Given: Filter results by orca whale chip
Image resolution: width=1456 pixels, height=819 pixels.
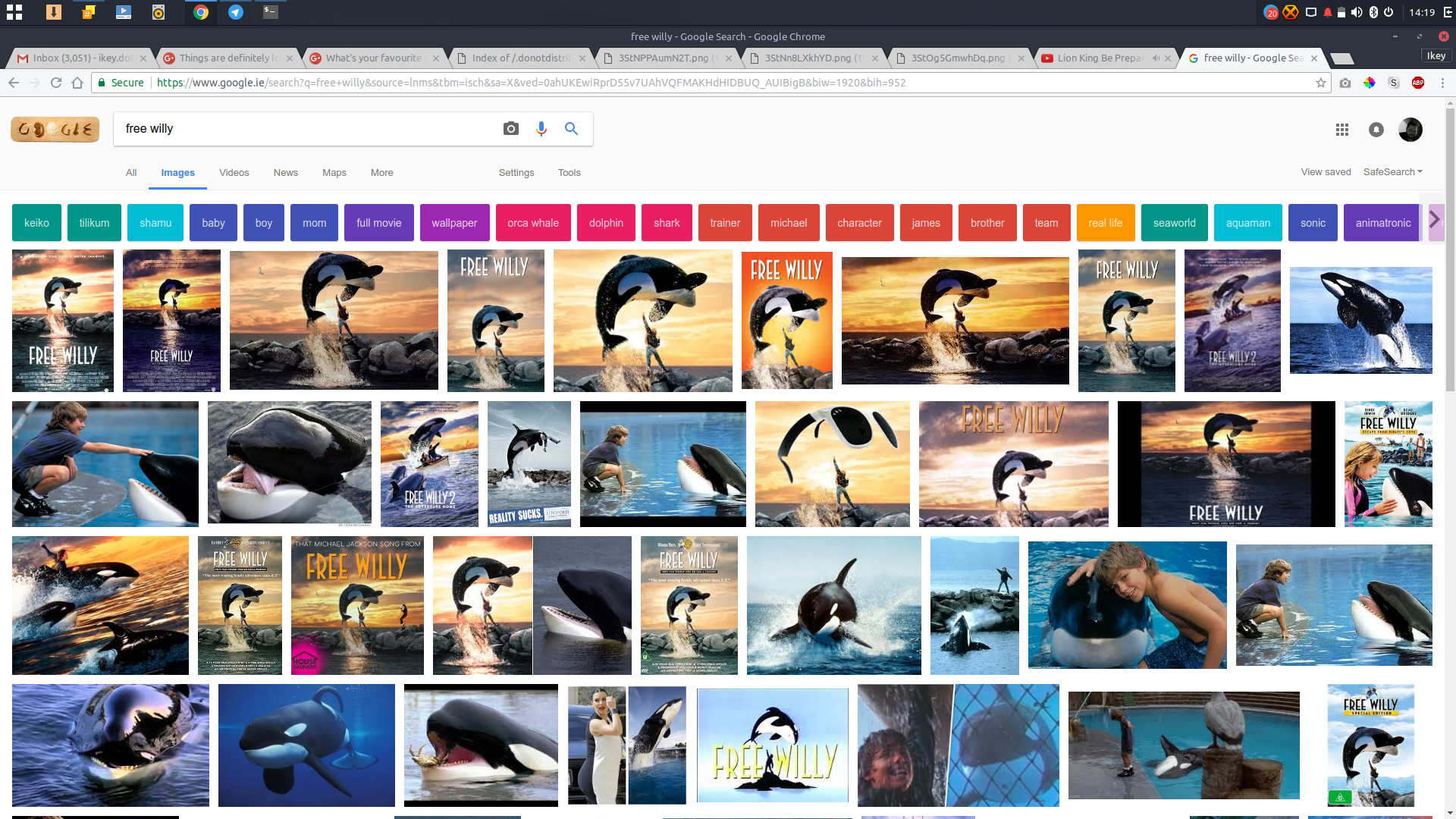Looking at the screenshot, I should pyautogui.click(x=533, y=223).
